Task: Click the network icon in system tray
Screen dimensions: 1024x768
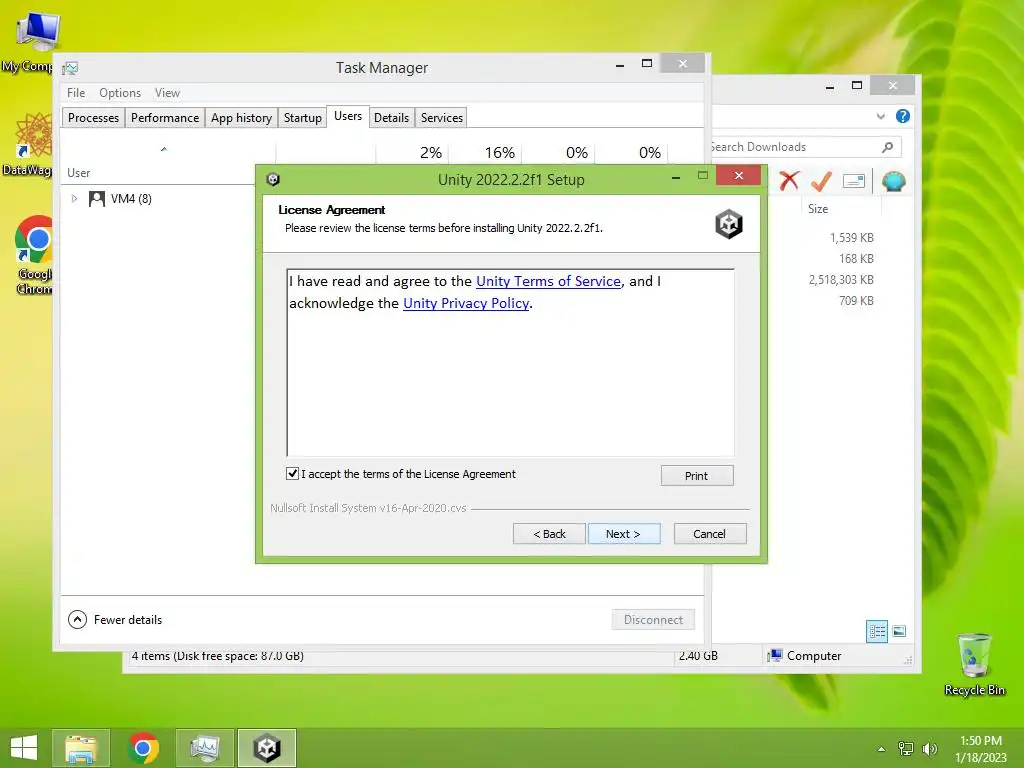Action: click(x=906, y=749)
